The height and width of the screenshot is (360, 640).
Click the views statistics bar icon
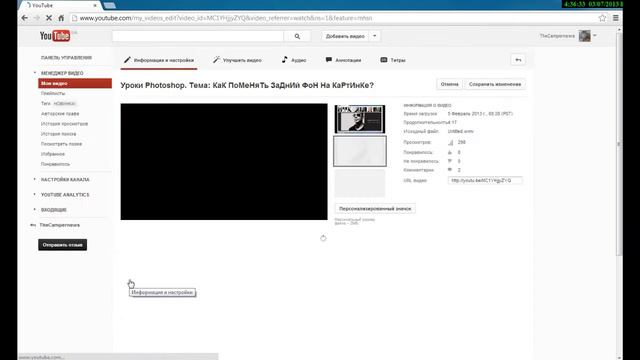(450, 142)
